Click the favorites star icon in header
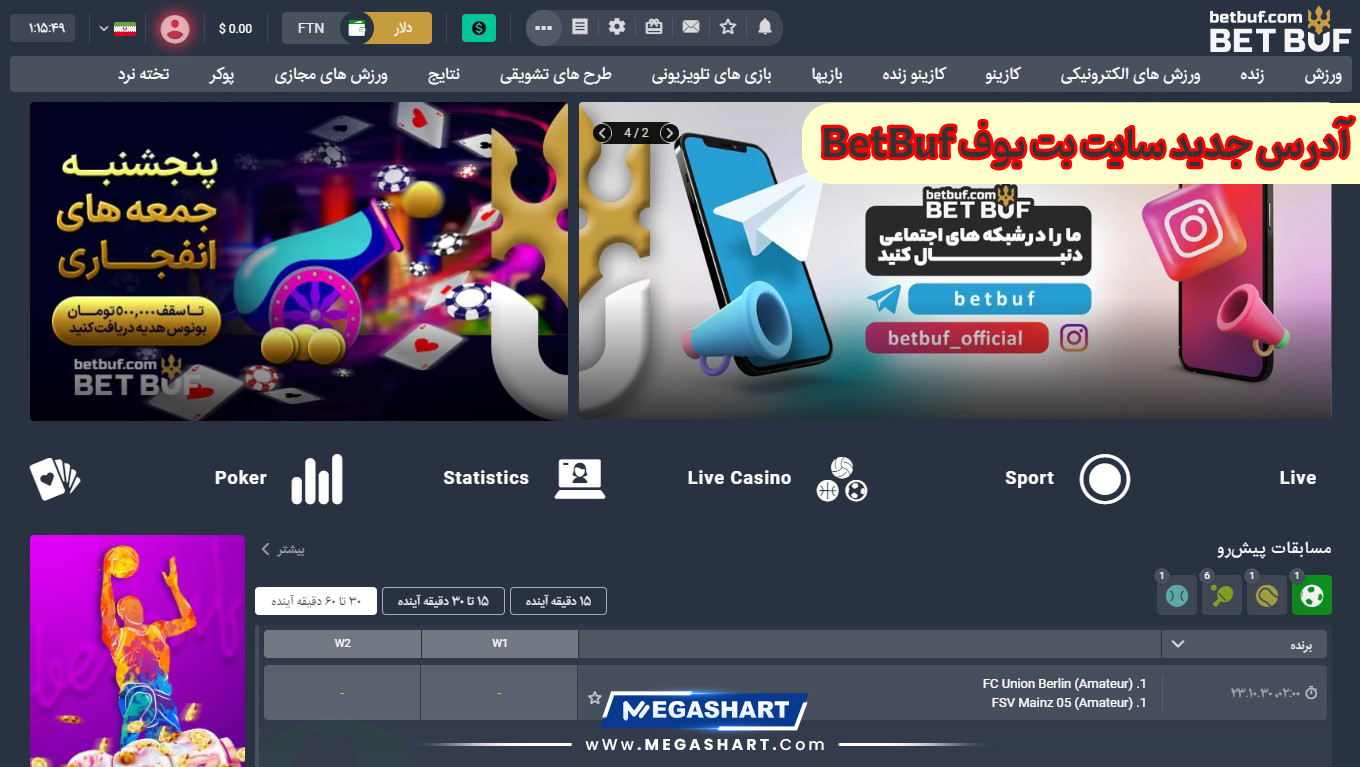 click(x=728, y=27)
